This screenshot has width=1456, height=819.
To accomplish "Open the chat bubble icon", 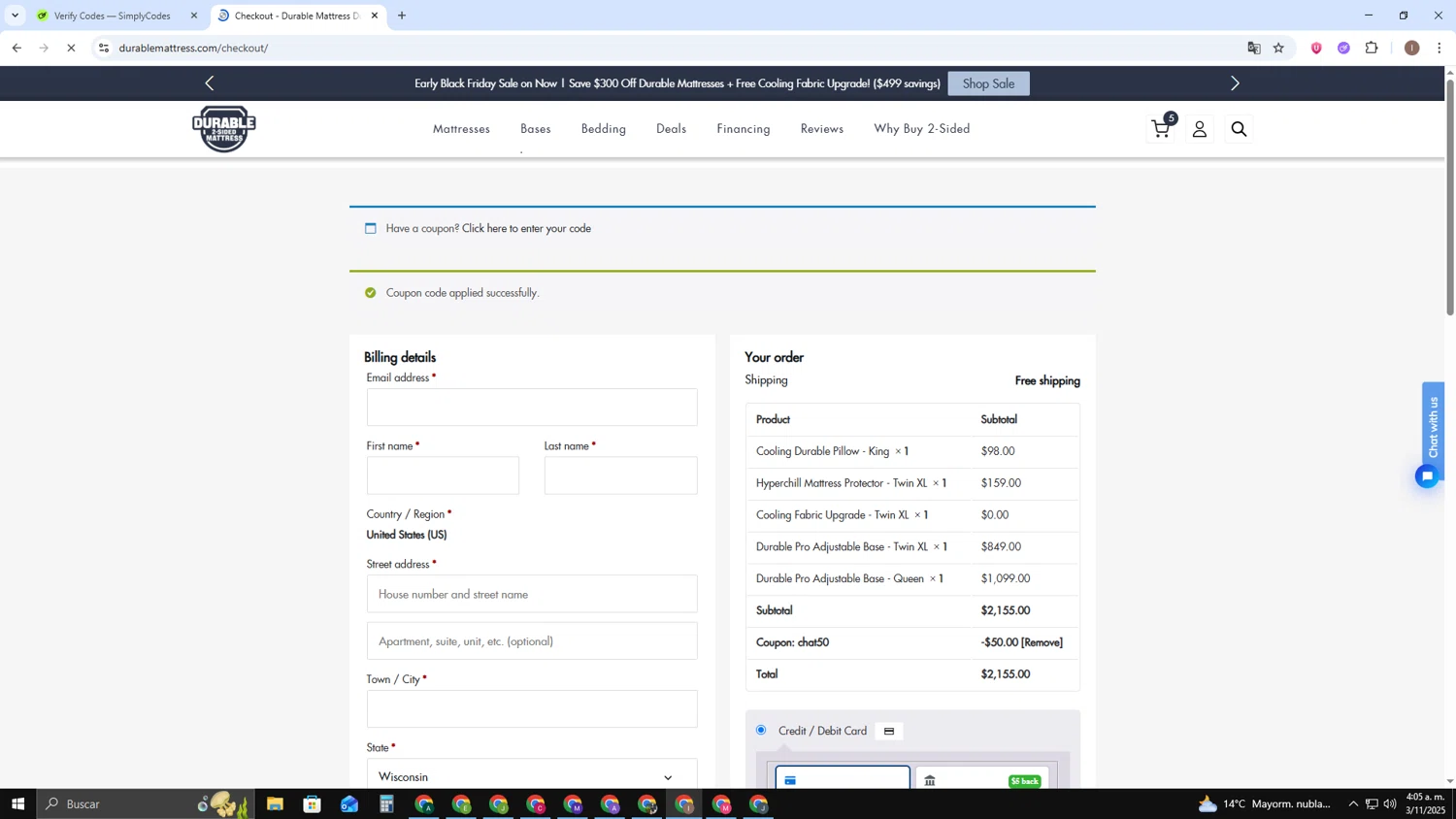I will (1427, 476).
